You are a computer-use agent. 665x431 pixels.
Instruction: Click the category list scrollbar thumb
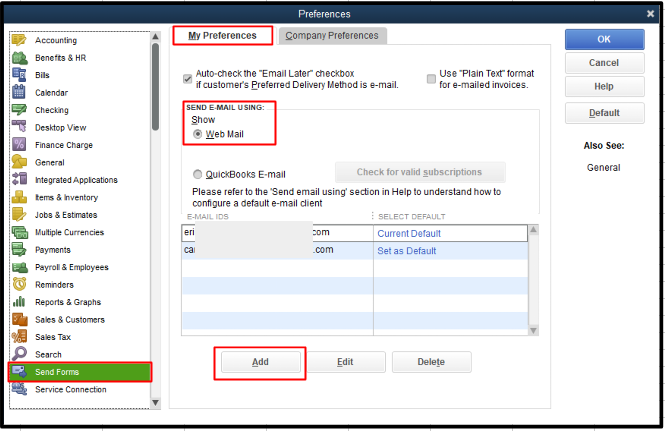(x=156, y=86)
